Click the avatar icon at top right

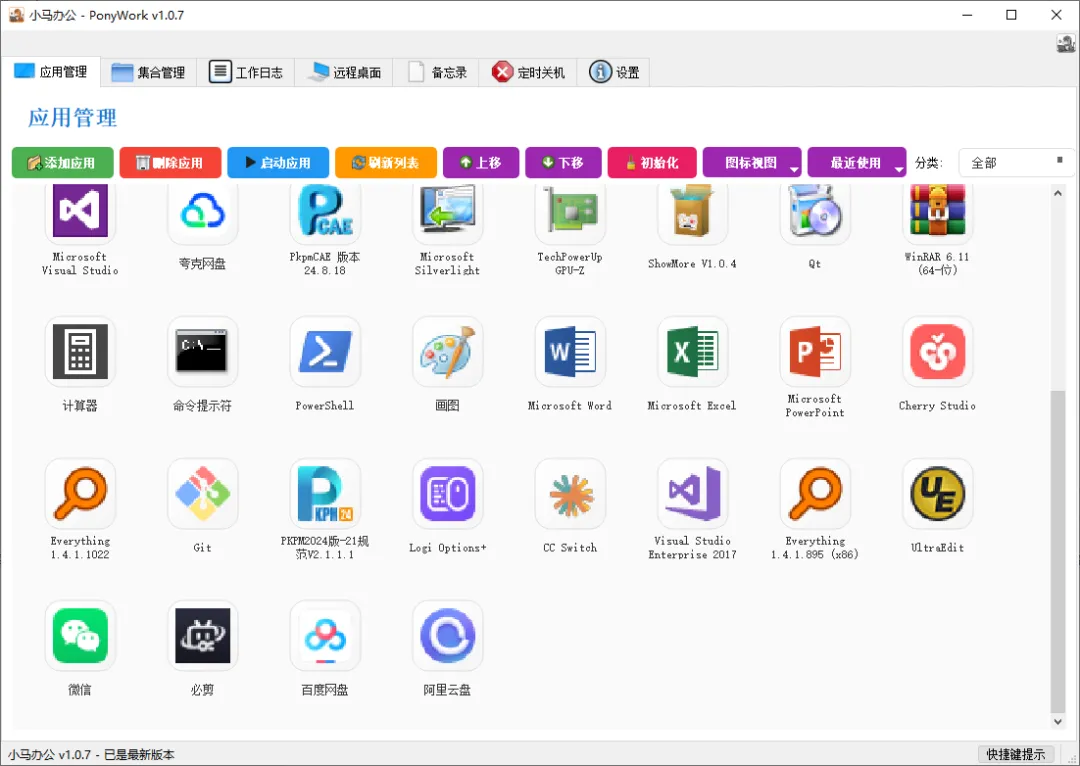(1066, 44)
